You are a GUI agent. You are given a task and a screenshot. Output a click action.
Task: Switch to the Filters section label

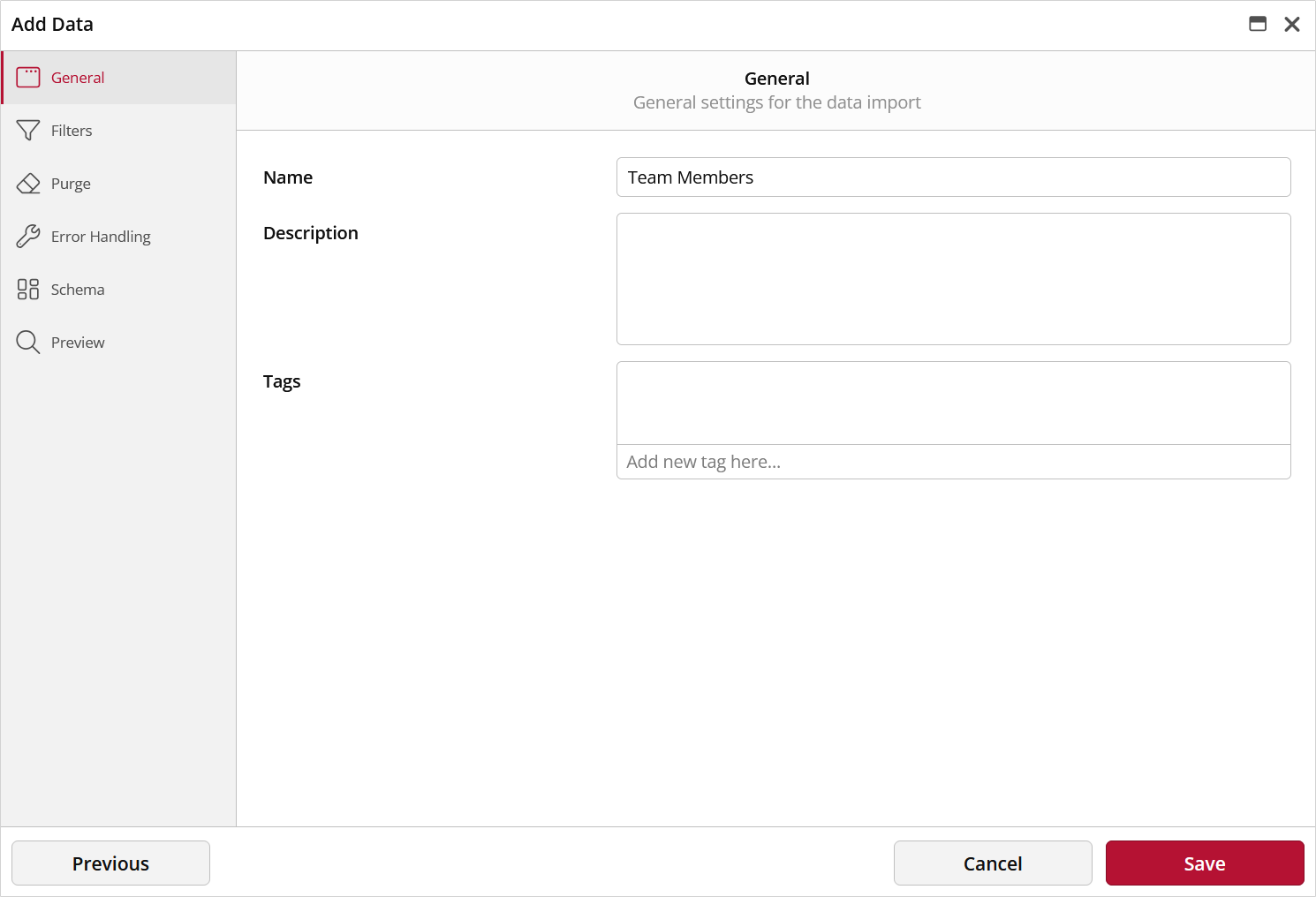pos(72,131)
